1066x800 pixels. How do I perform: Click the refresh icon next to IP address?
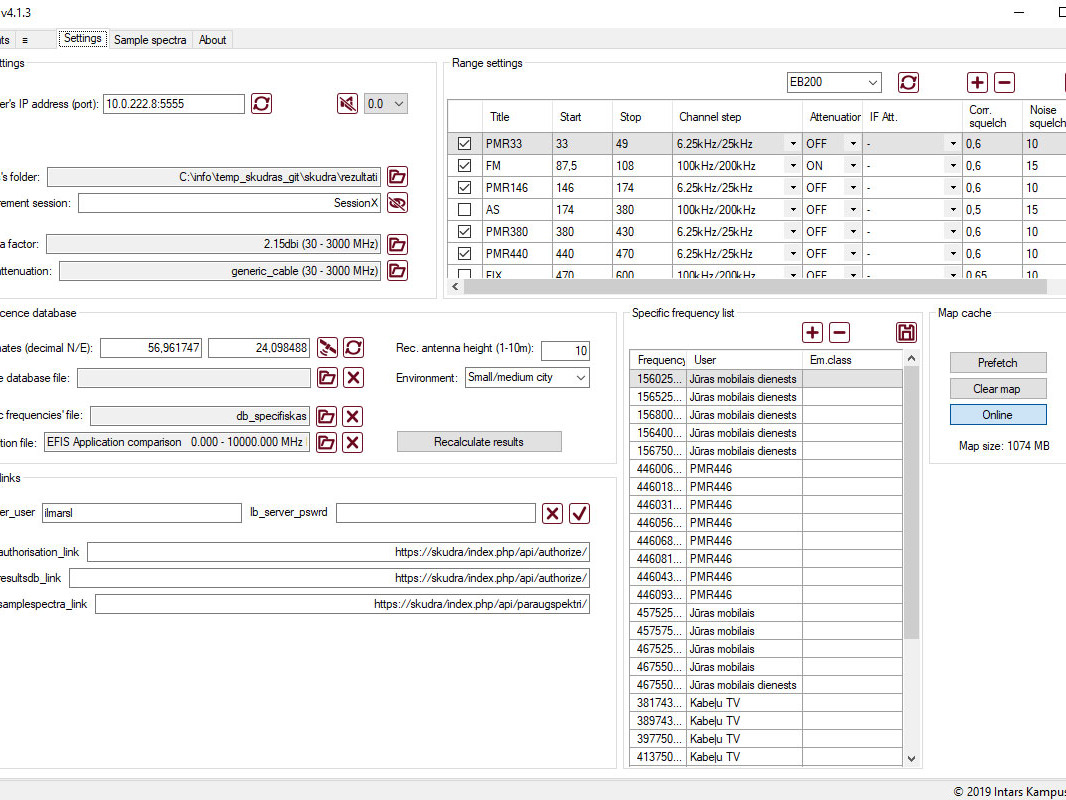coord(261,103)
